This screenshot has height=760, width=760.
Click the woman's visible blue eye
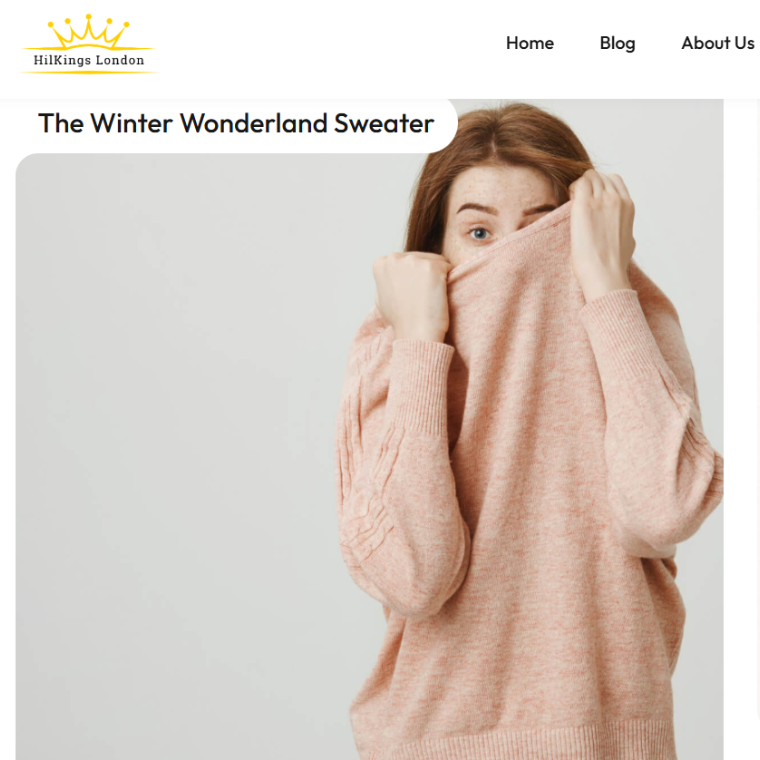pyautogui.click(x=480, y=234)
